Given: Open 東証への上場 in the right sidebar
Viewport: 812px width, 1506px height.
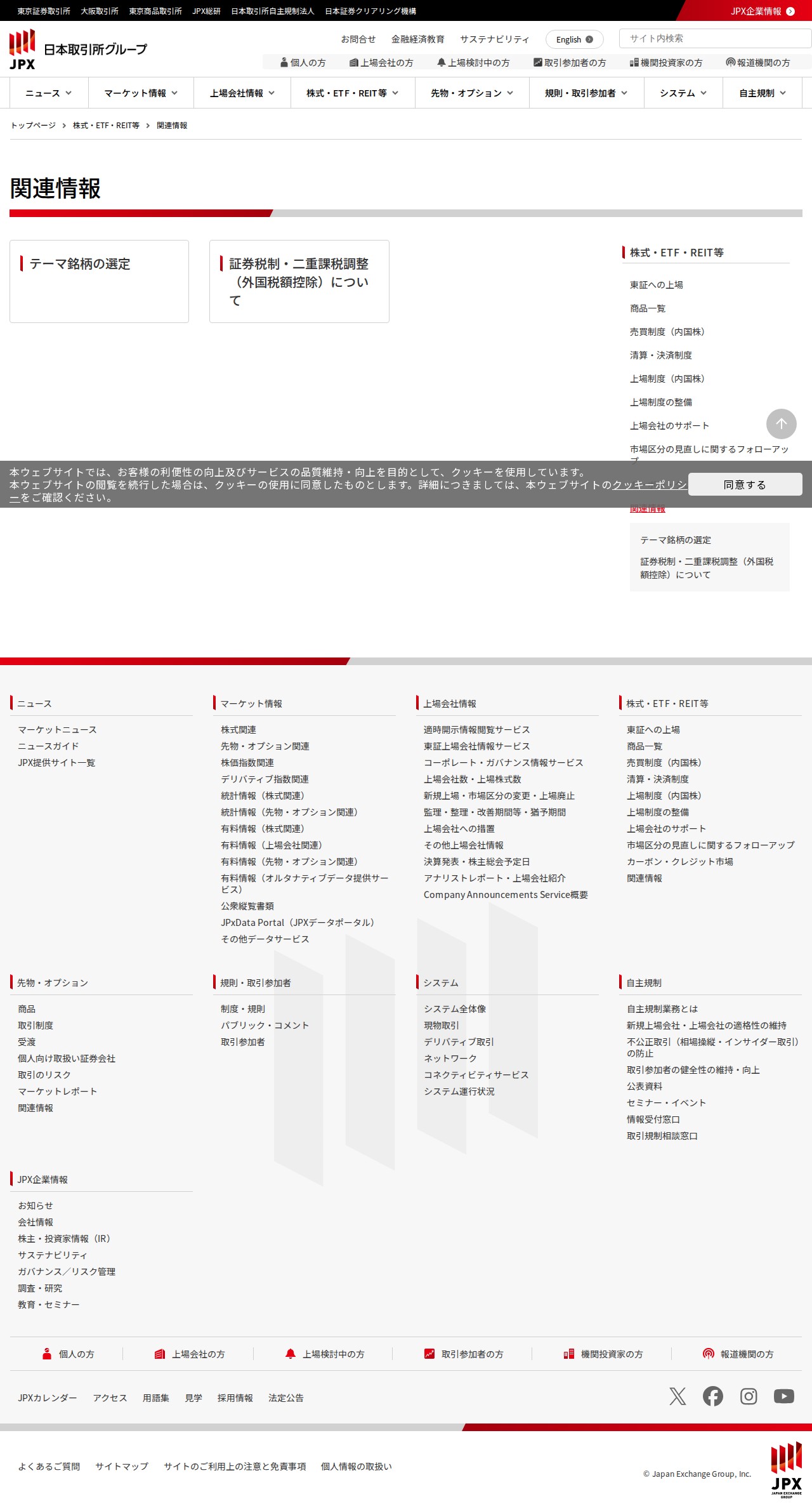Looking at the screenshot, I should click(x=657, y=285).
